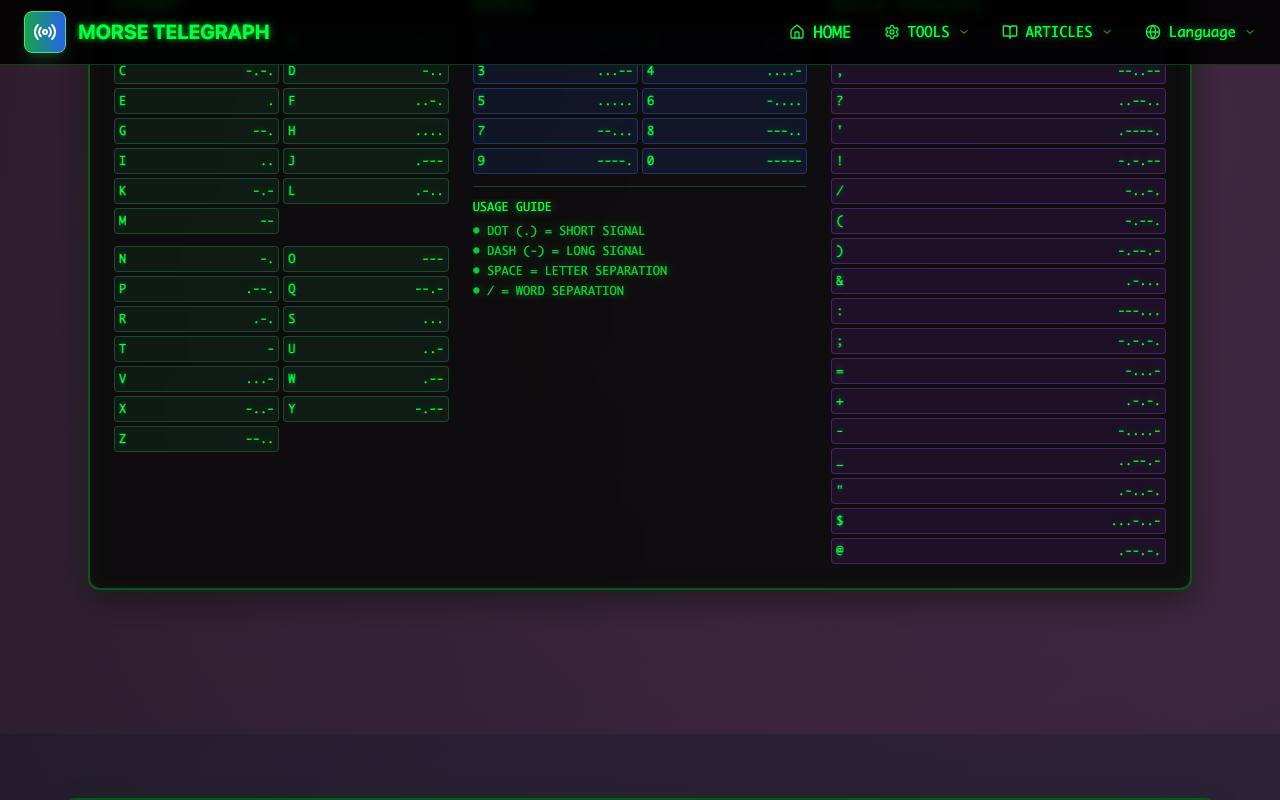The image size is (1280, 800).
Task: Select the letter O morse cell
Action: [x=366, y=259]
